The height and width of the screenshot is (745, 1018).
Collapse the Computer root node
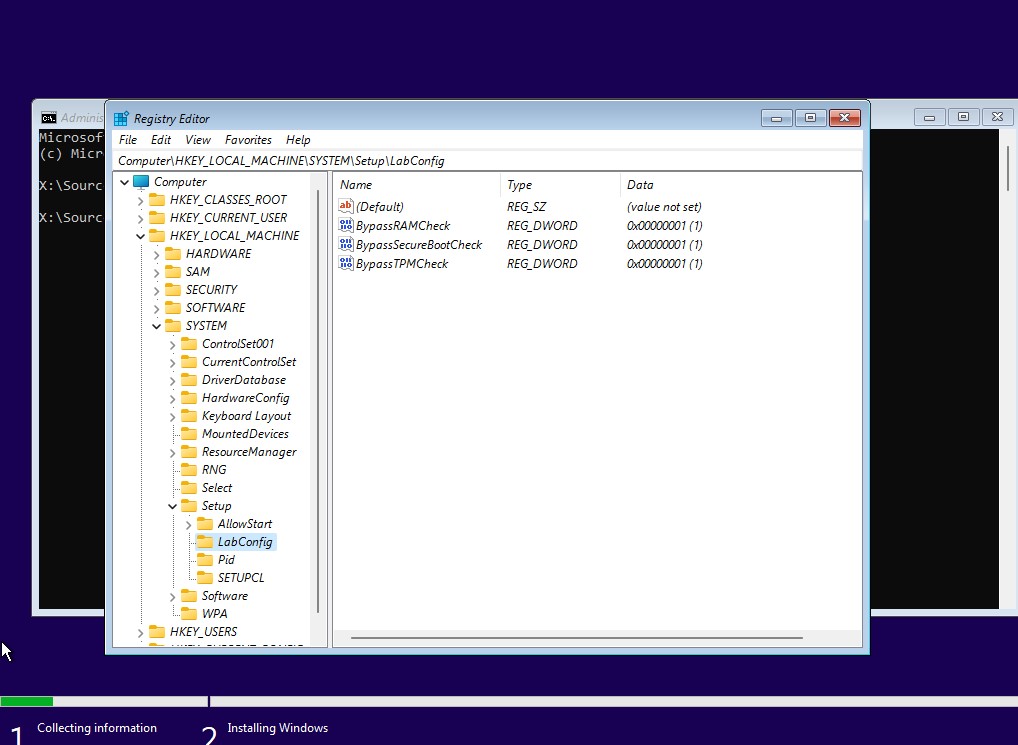click(x=125, y=182)
